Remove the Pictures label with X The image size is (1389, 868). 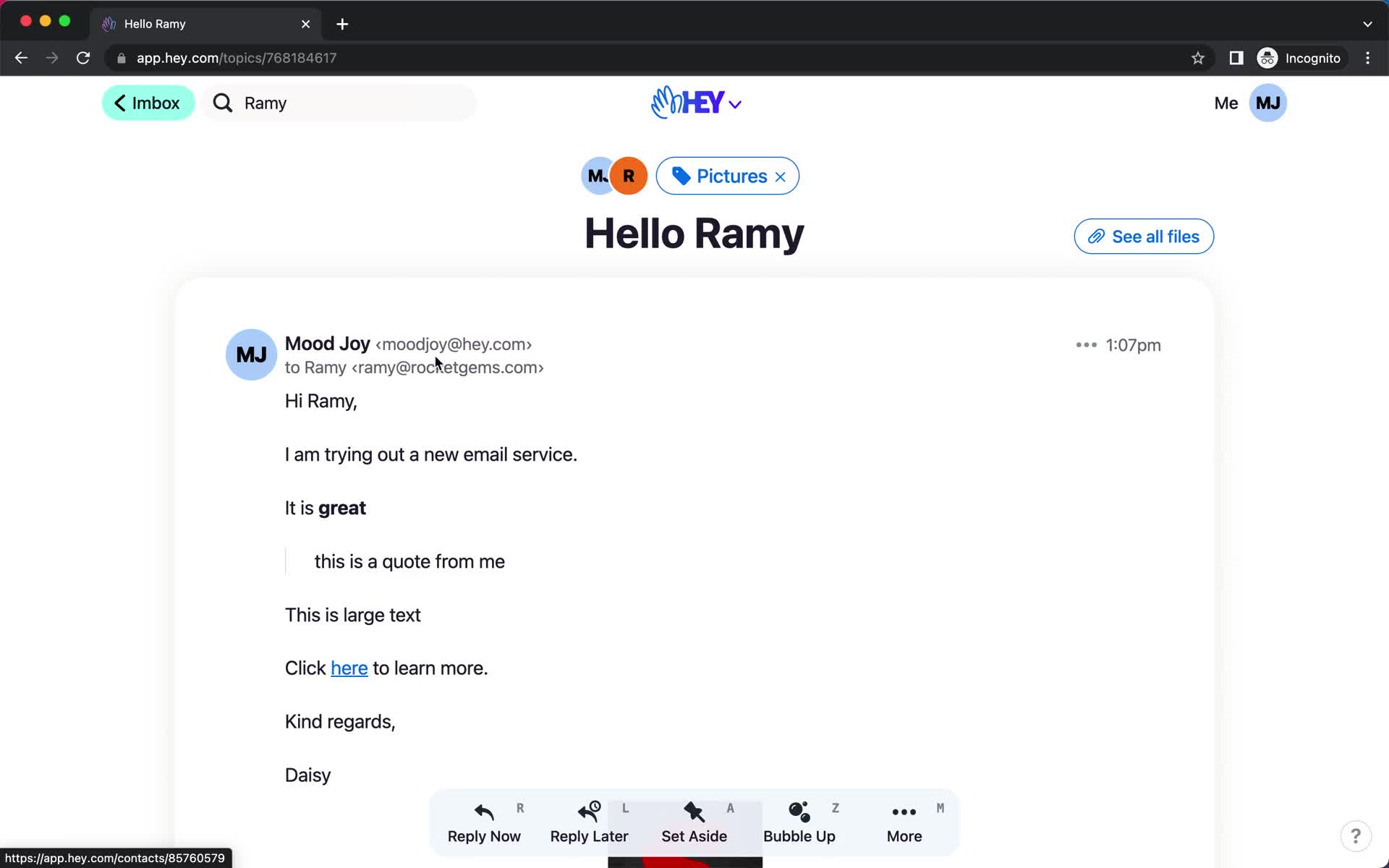point(781,176)
